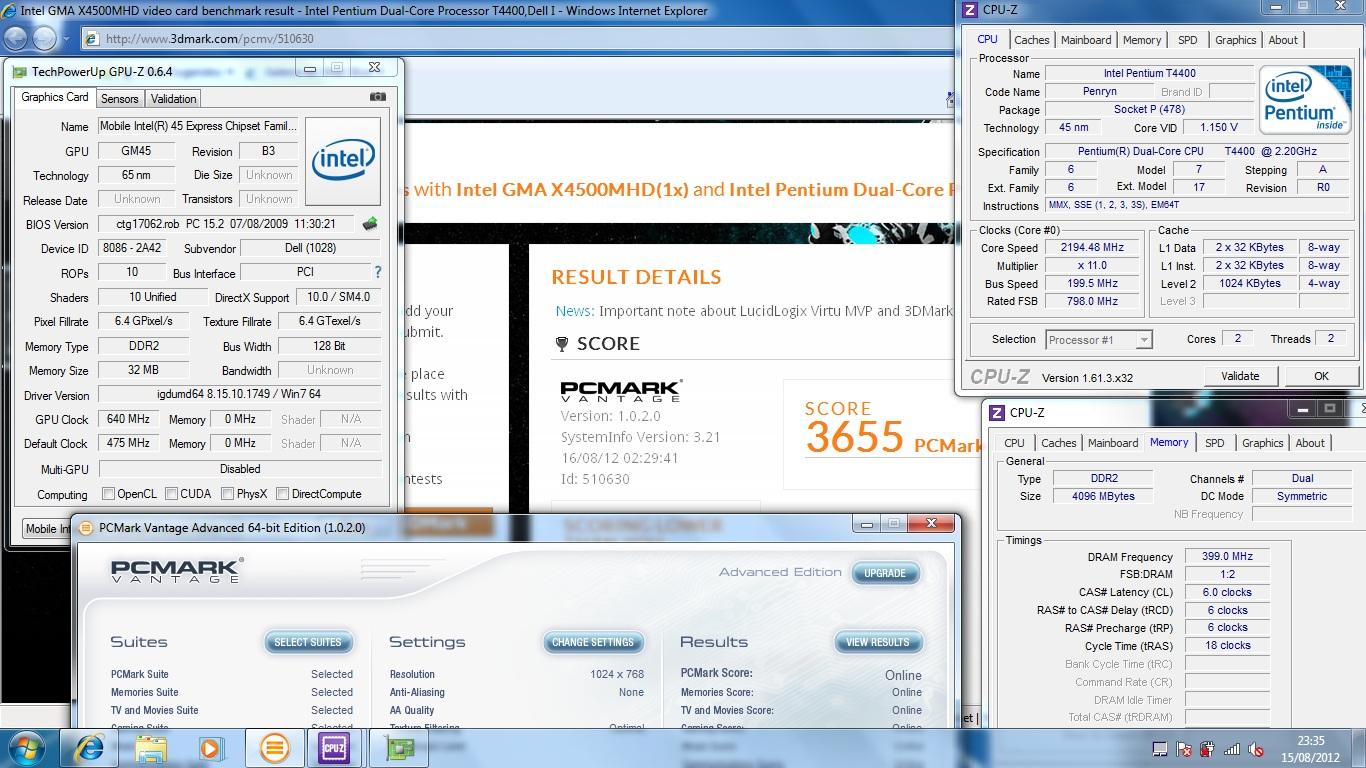This screenshot has height=768, width=1366.
Task: Click the power plug tray icon
Action: [x=1208, y=749]
